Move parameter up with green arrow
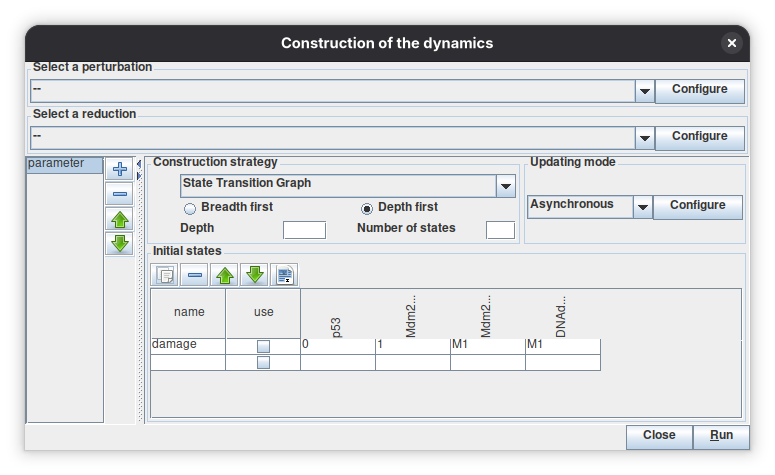The width and height of the screenshot is (775, 475). (x=120, y=219)
